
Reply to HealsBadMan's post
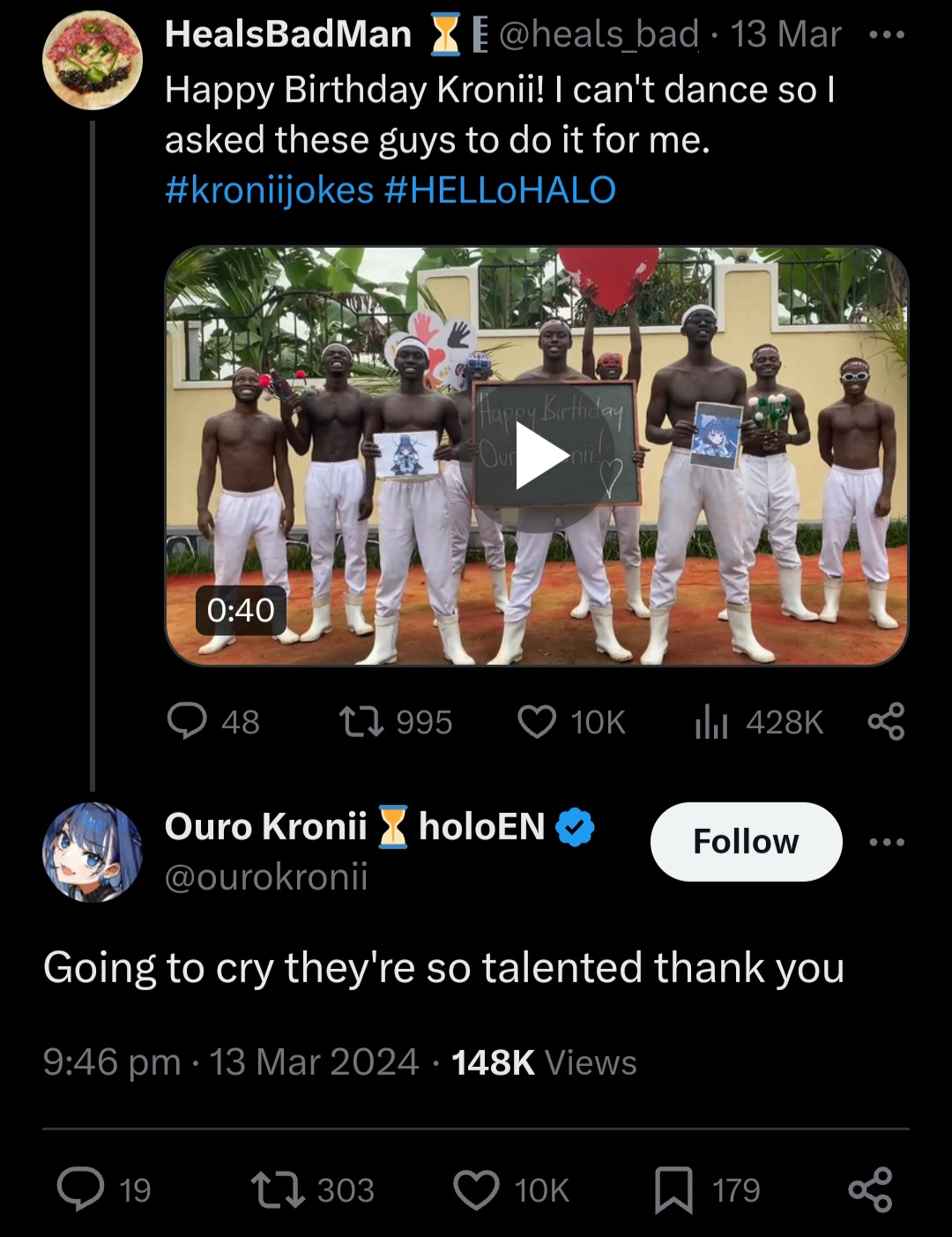187,721
